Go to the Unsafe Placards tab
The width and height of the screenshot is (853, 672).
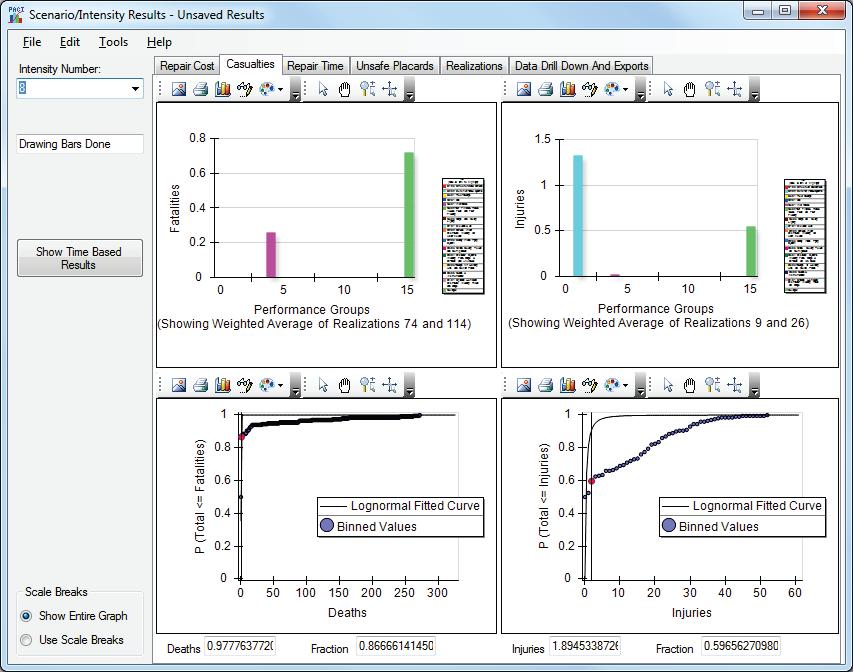tap(394, 66)
